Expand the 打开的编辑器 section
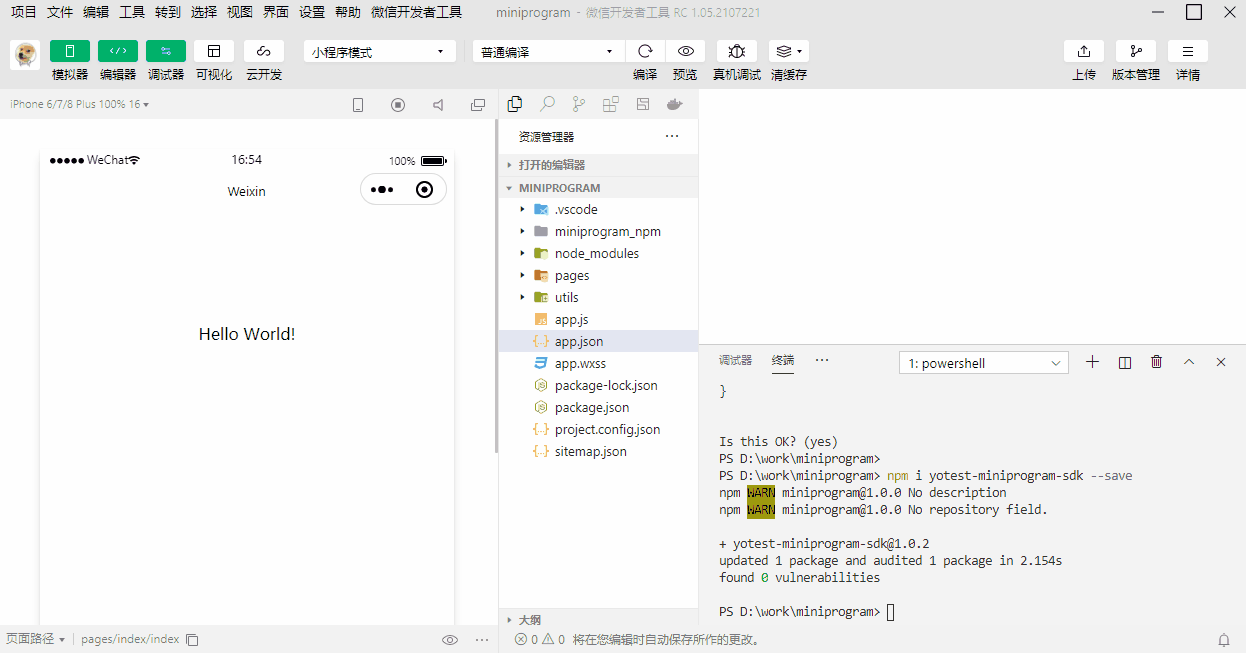Screen dimensions: 1246x653 (x=598, y=165)
